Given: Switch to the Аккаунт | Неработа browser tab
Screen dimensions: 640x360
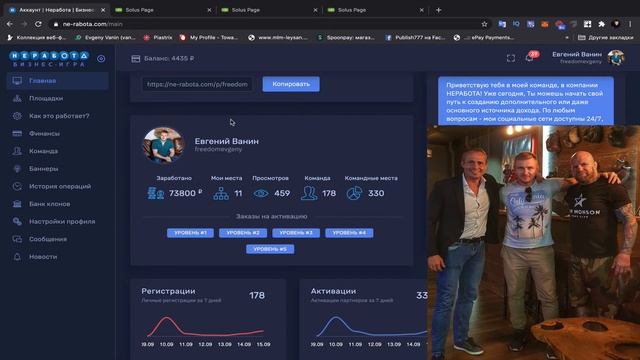Looking at the screenshot, I should pos(56,10).
